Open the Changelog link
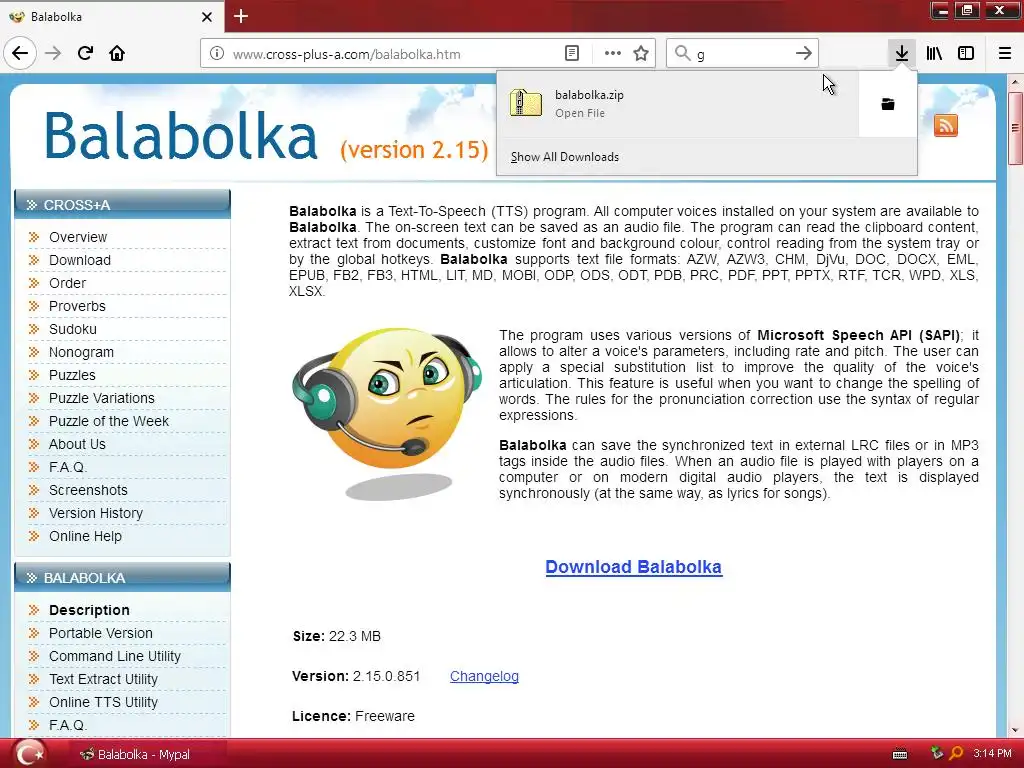 click(484, 677)
